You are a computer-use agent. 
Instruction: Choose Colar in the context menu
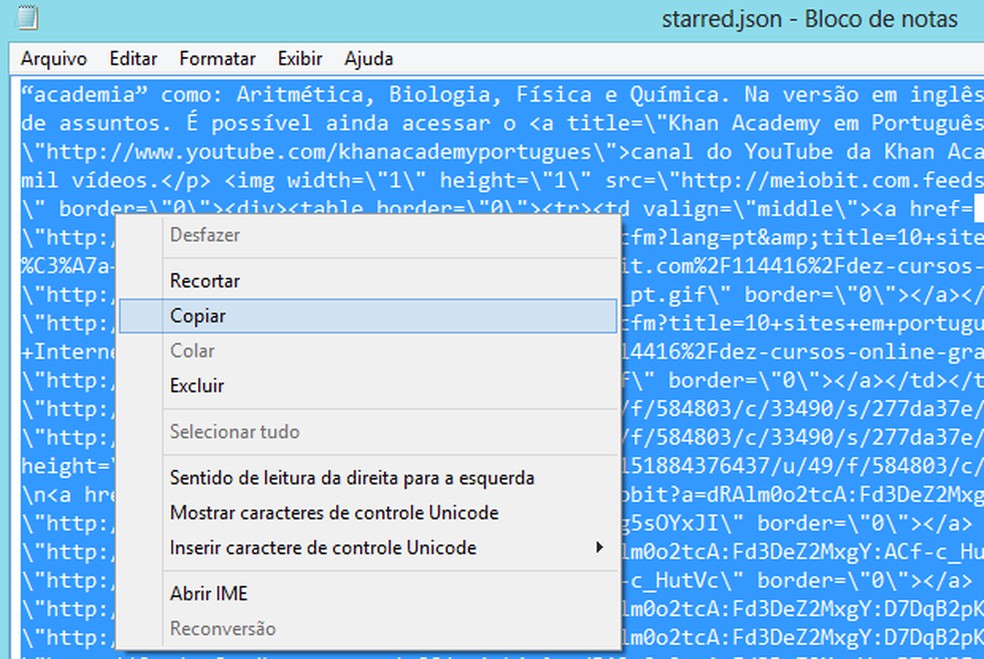click(x=368, y=351)
